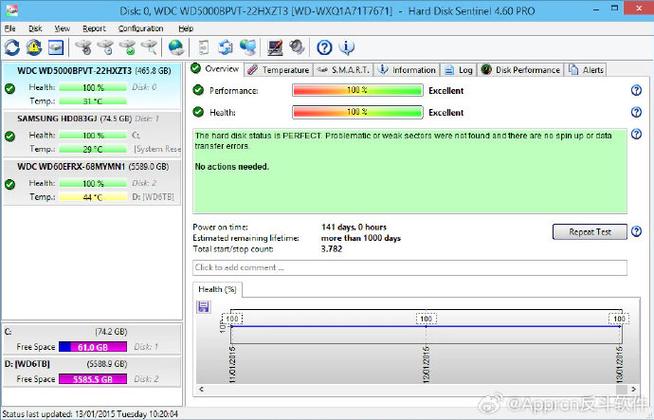Click the 44 °C yellow temperature bar
The image size is (654, 420).
coord(93,197)
